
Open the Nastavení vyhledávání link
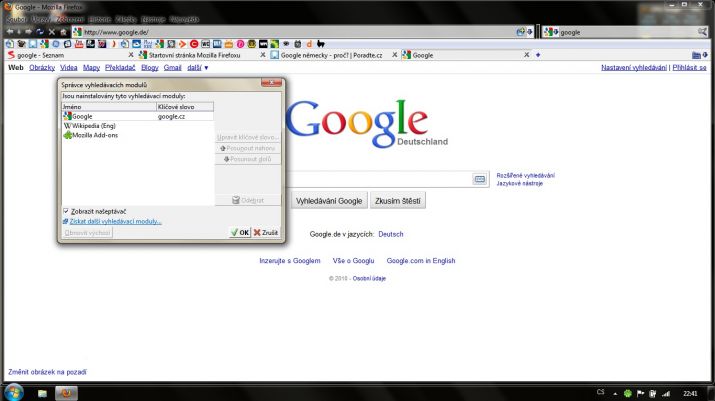pyautogui.click(x=634, y=68)
